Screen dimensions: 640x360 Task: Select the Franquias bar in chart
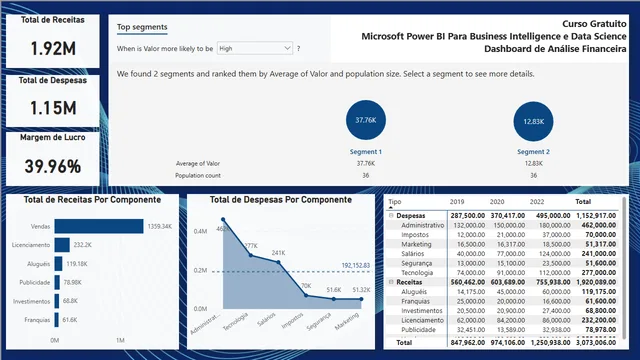pyautogui.click(x=57, y=320)
